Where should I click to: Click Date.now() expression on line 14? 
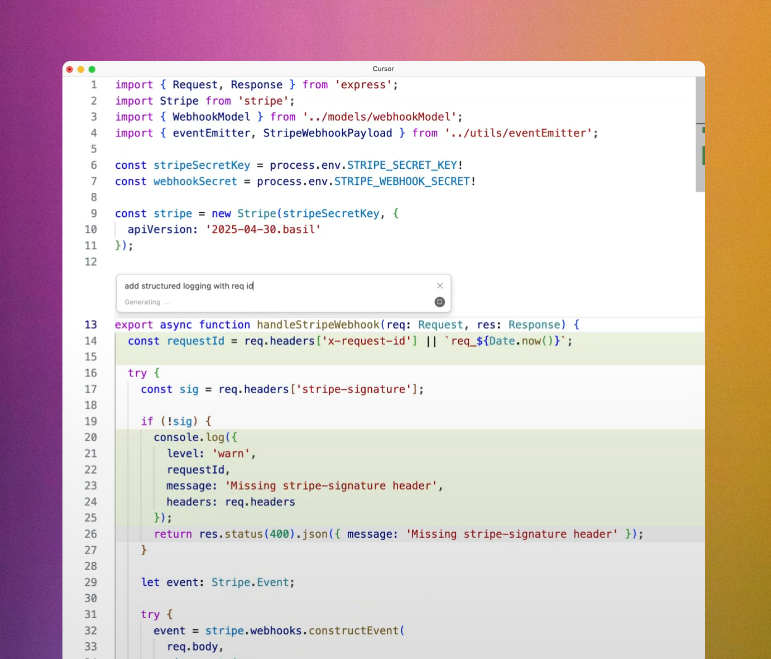click(x=521, y=341)
